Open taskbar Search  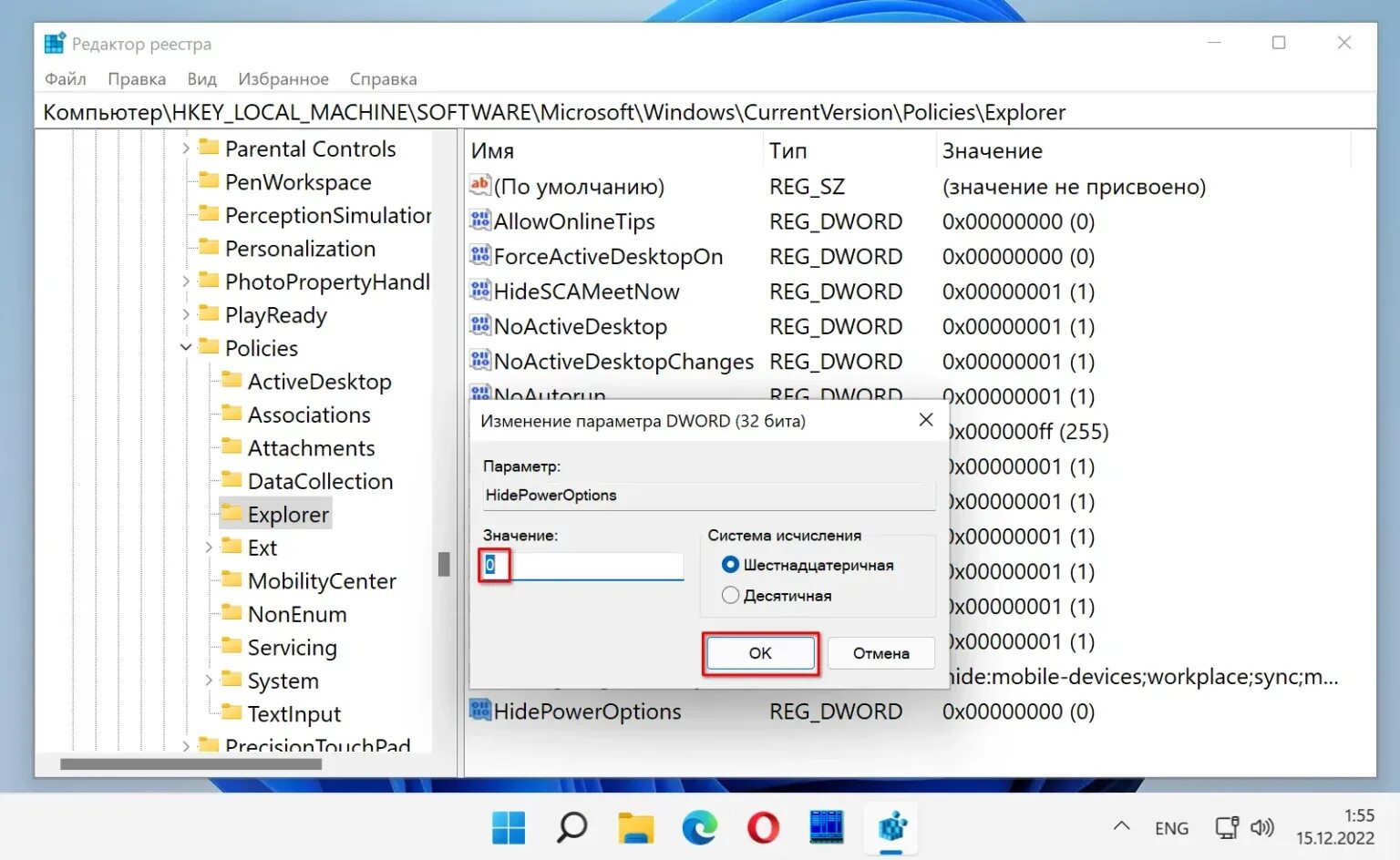click(572, 827)
